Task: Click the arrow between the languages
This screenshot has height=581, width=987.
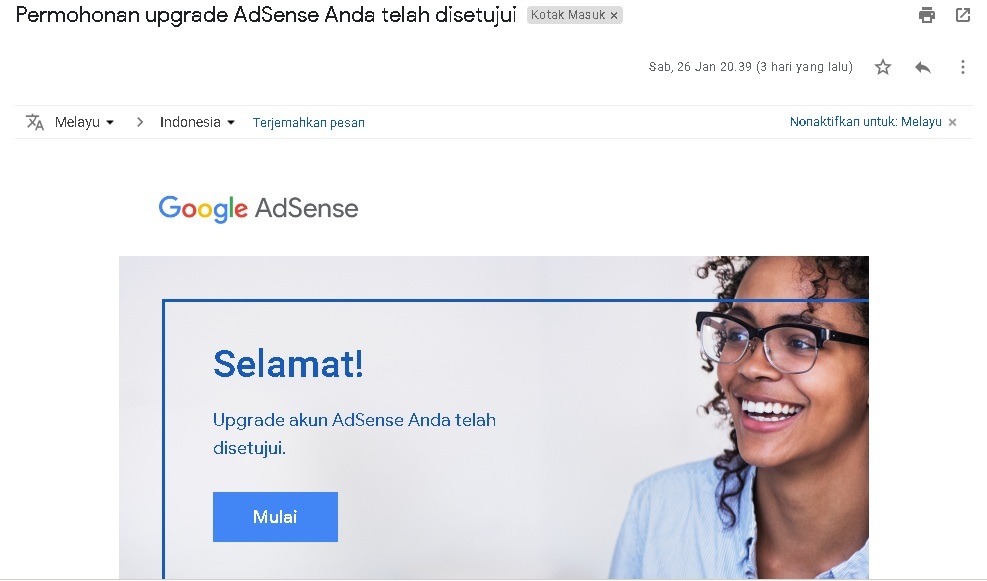Action: [140, 122]
